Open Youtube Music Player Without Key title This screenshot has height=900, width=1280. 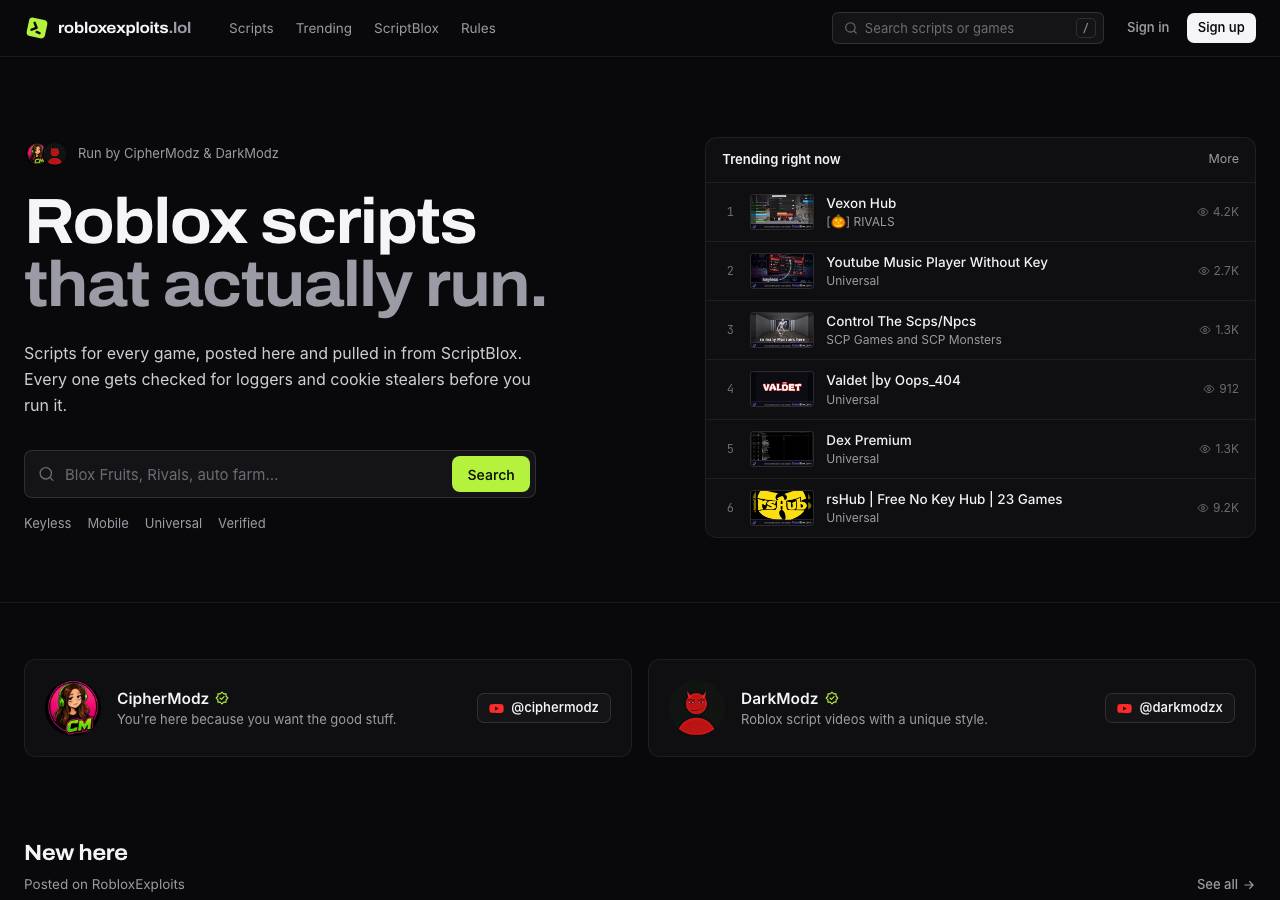pyautogui.click(x=937, y=262)
